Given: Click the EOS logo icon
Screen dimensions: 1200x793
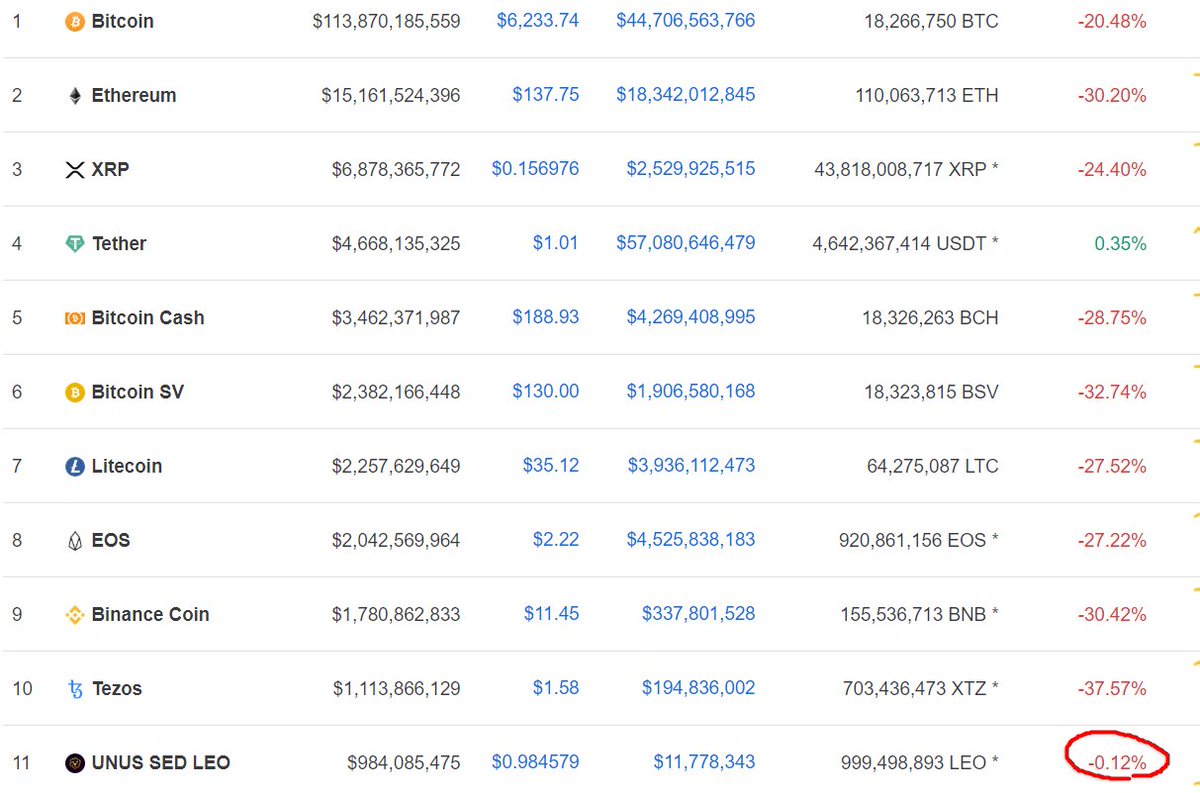Looking at the screenshot, I should (74, 541).
